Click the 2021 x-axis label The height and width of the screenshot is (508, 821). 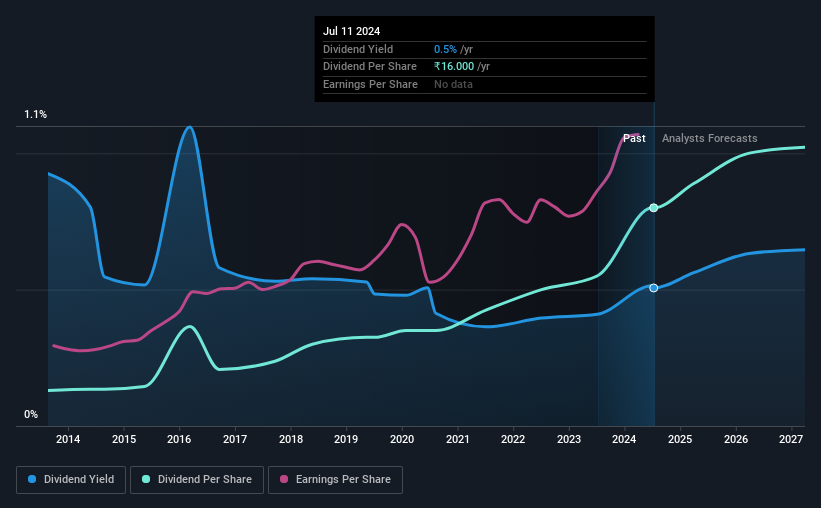[x=458, y=439]
